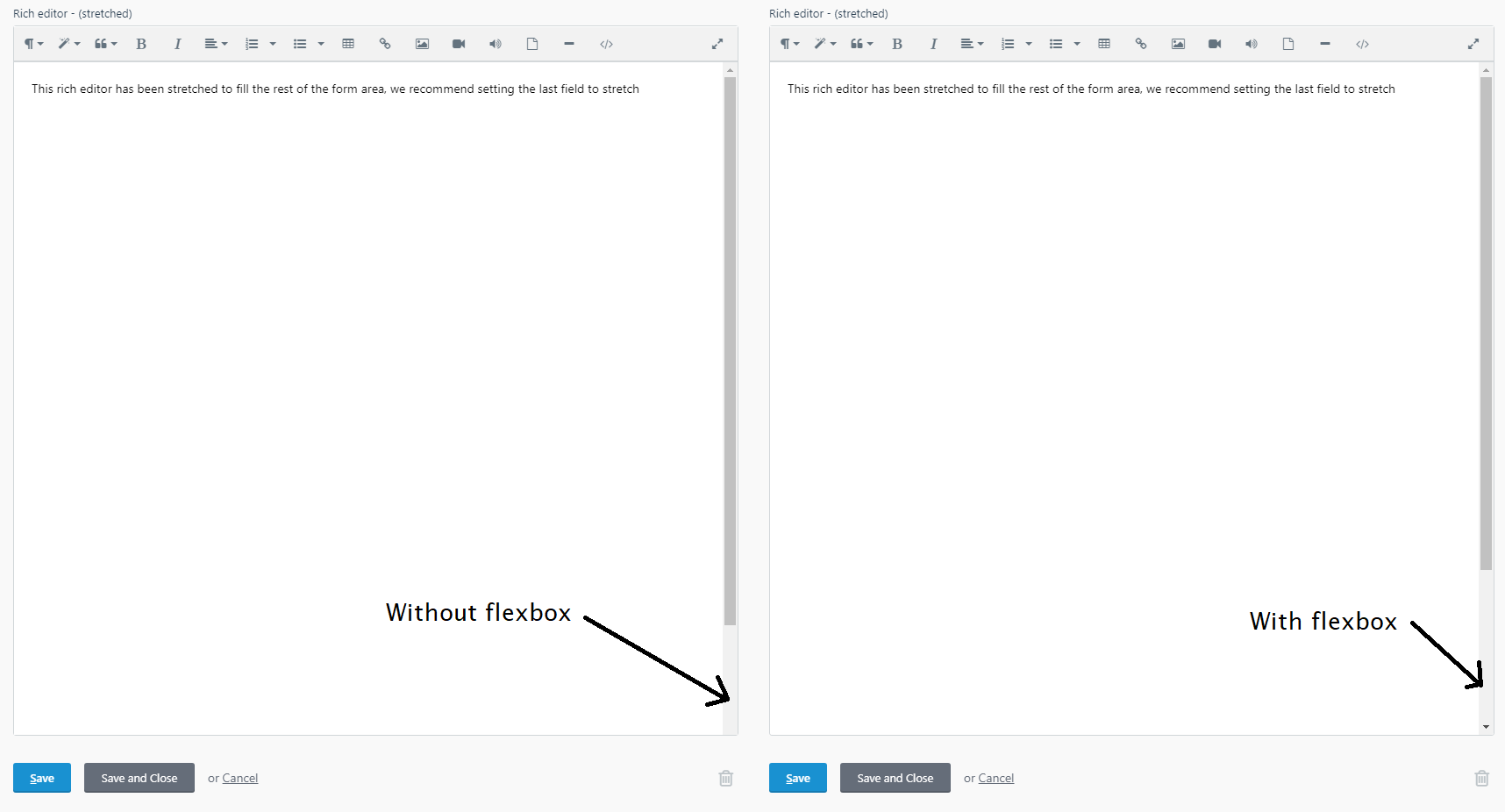The width and height of the screenshot is (1505, 812).
Task: Insert a video in the right editor
Action: [x=1215, y=43]
